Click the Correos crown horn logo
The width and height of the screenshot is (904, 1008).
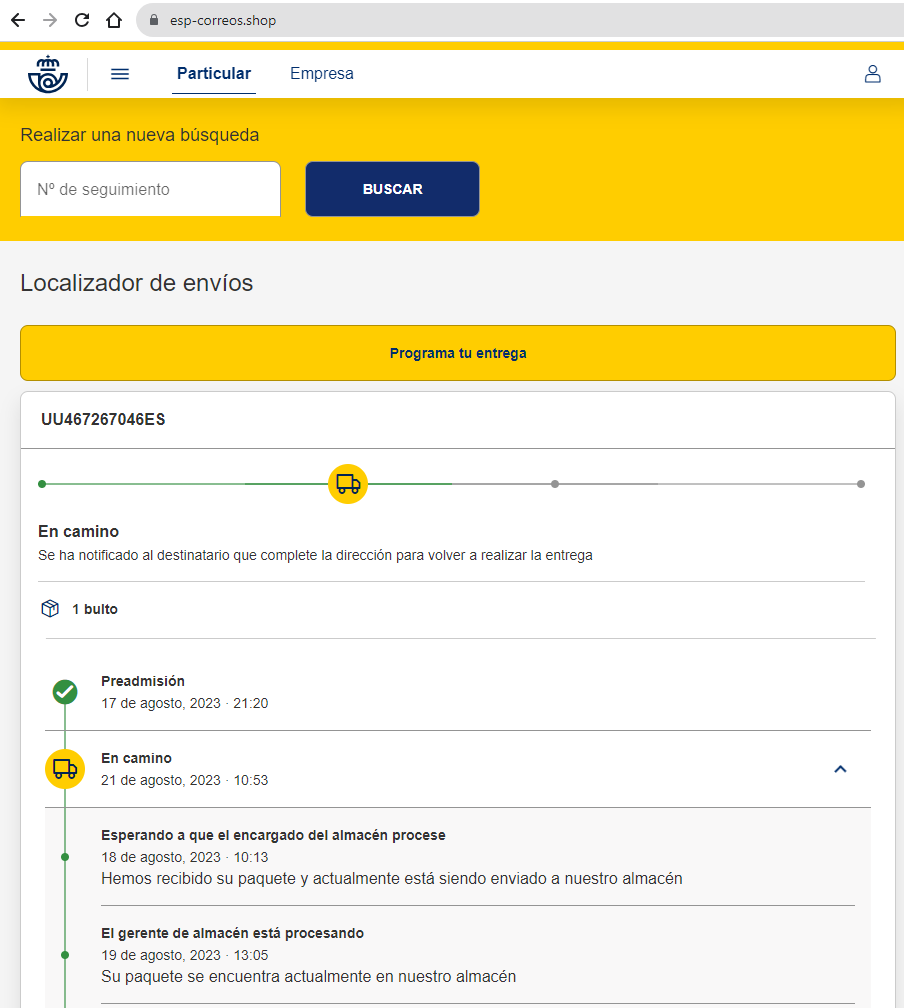click(48, 74)
